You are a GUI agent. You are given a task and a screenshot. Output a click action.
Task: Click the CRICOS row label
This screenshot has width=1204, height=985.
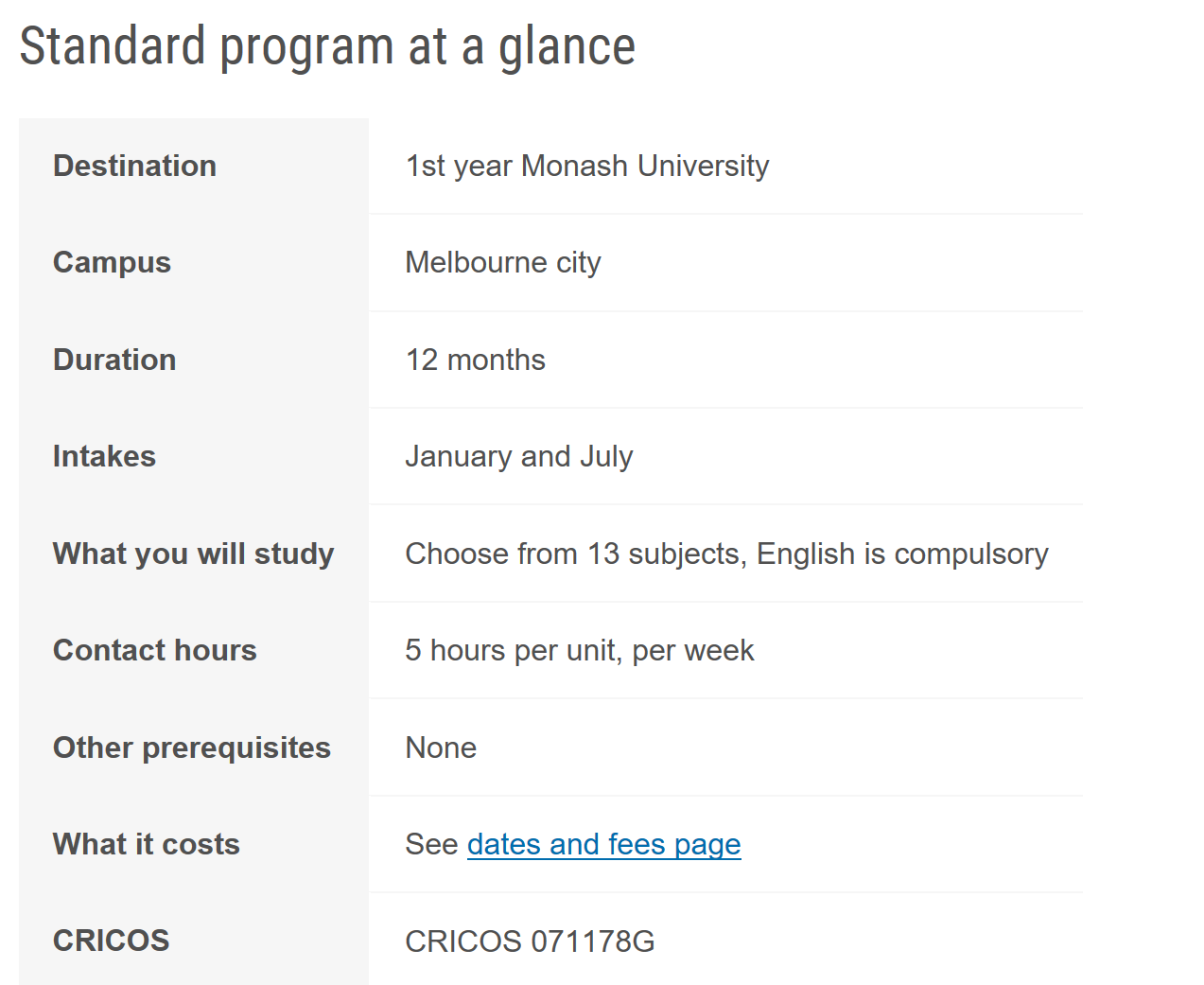(x=111, y=941)
